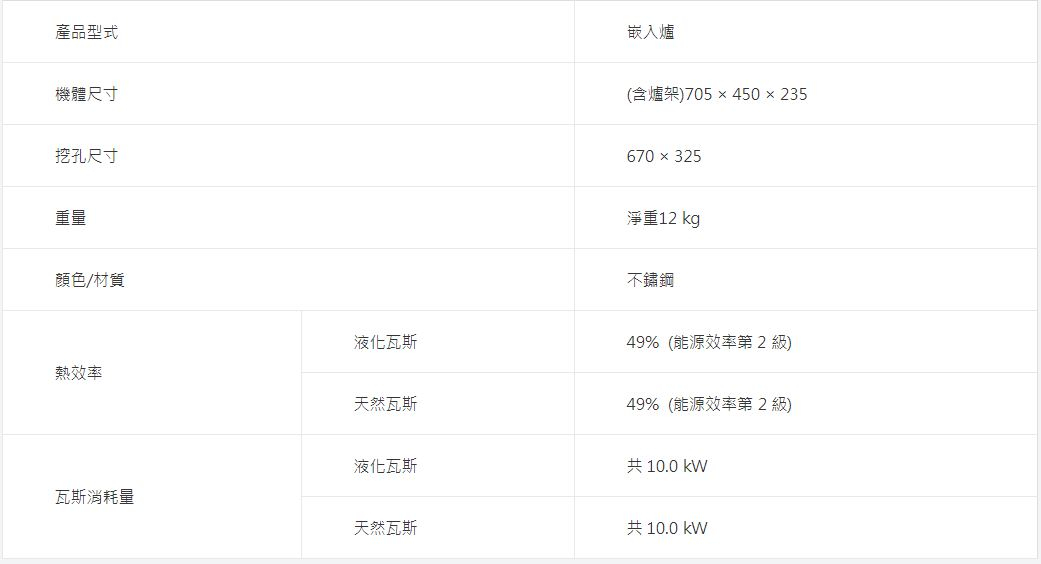Click the 挖孔尺寸 label
Image resolution: width=1041 pixels, height=564 pixels.
(x=86, y=156)
